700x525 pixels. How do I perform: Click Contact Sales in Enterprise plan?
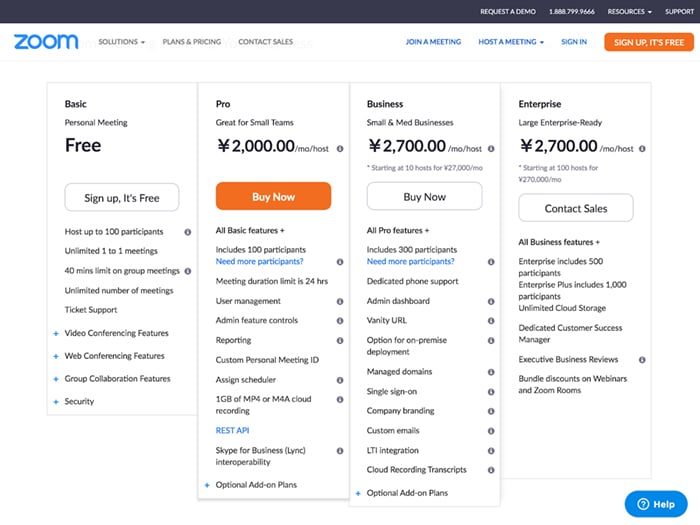(x=576, y=208)
